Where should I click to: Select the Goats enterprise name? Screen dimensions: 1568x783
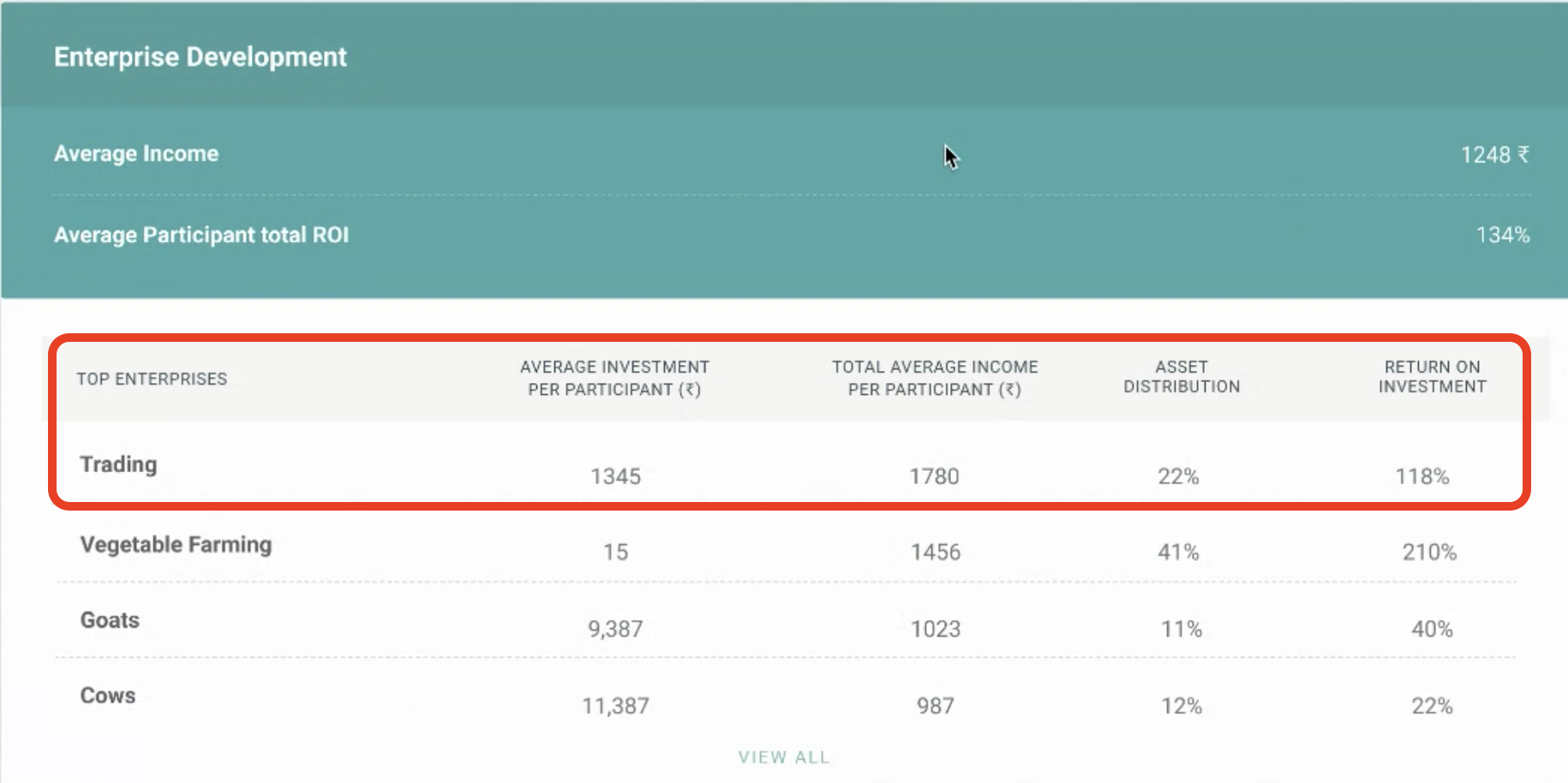pyautogui.click(x=110, y=620)
